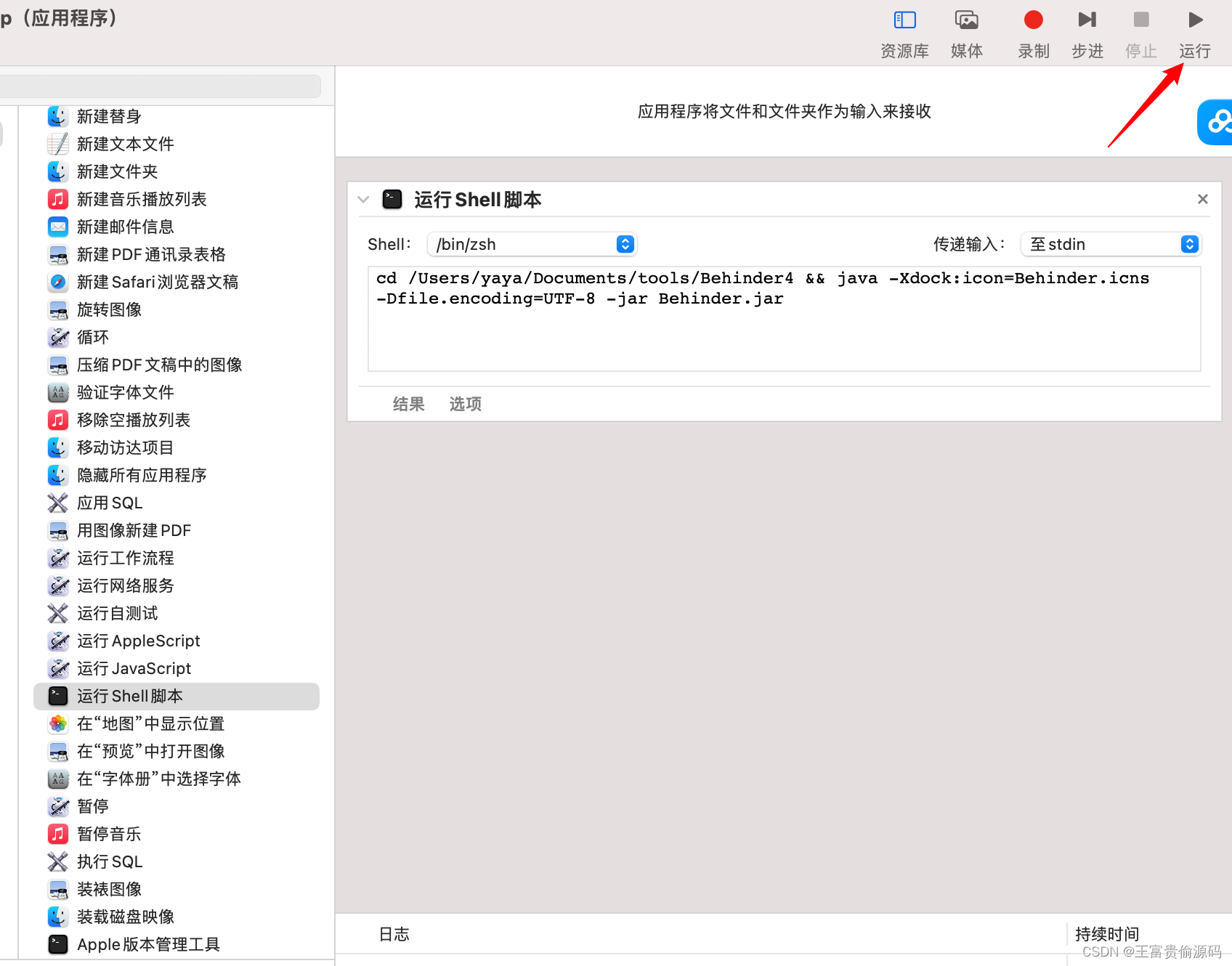The width and height of the screenshot is (1232, 966).
Task: Select 运行 AppleScript icon action
Action: (58, 641)
